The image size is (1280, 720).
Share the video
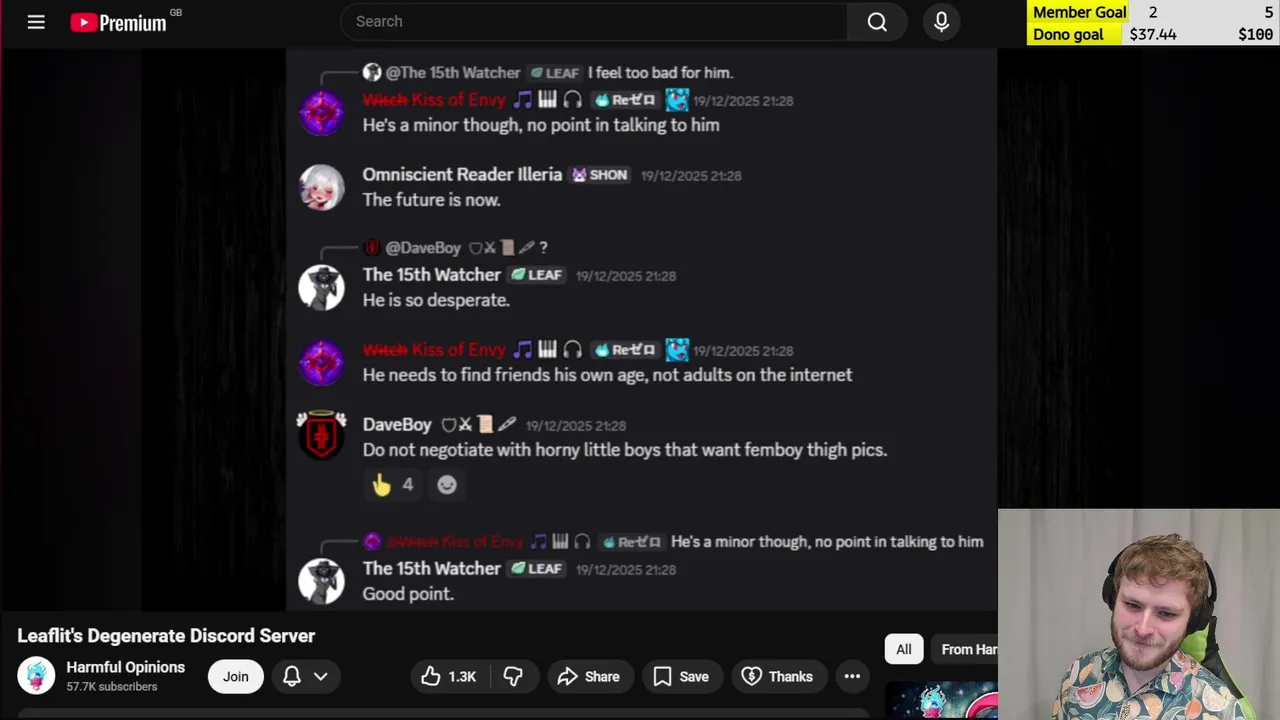pyautogui.click(x=589, y=677)
